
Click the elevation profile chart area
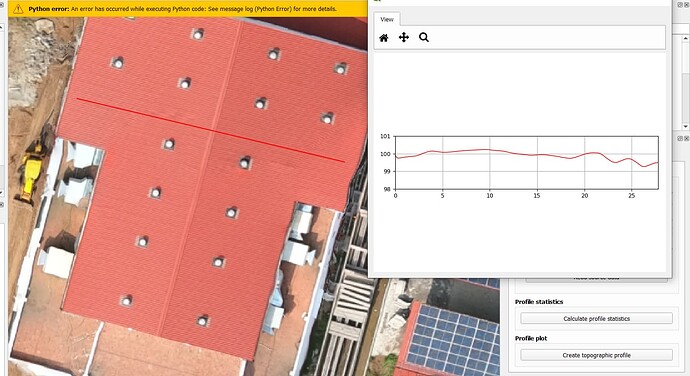pos(527,163)
